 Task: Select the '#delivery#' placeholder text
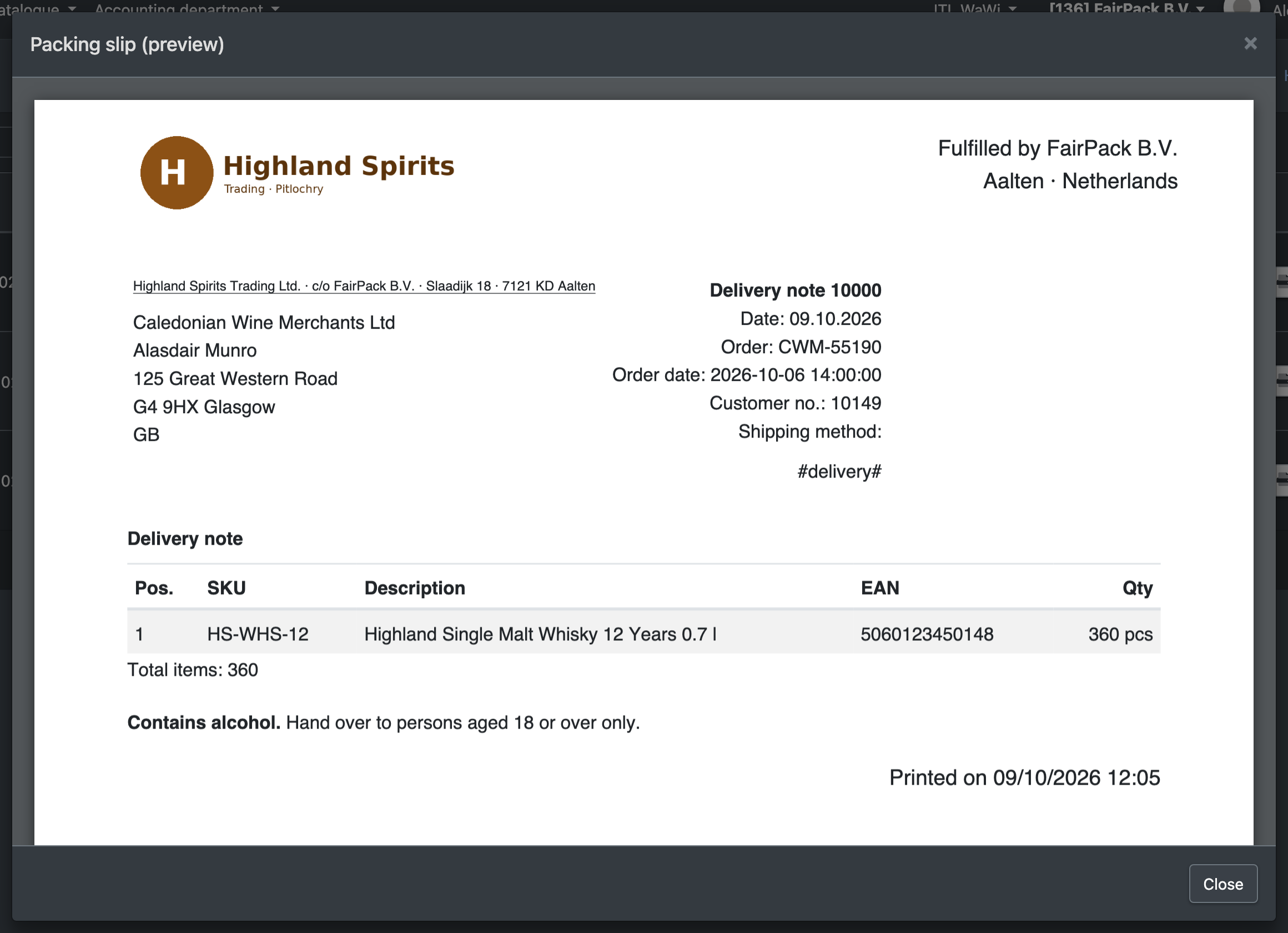click(x=839, y=471)
